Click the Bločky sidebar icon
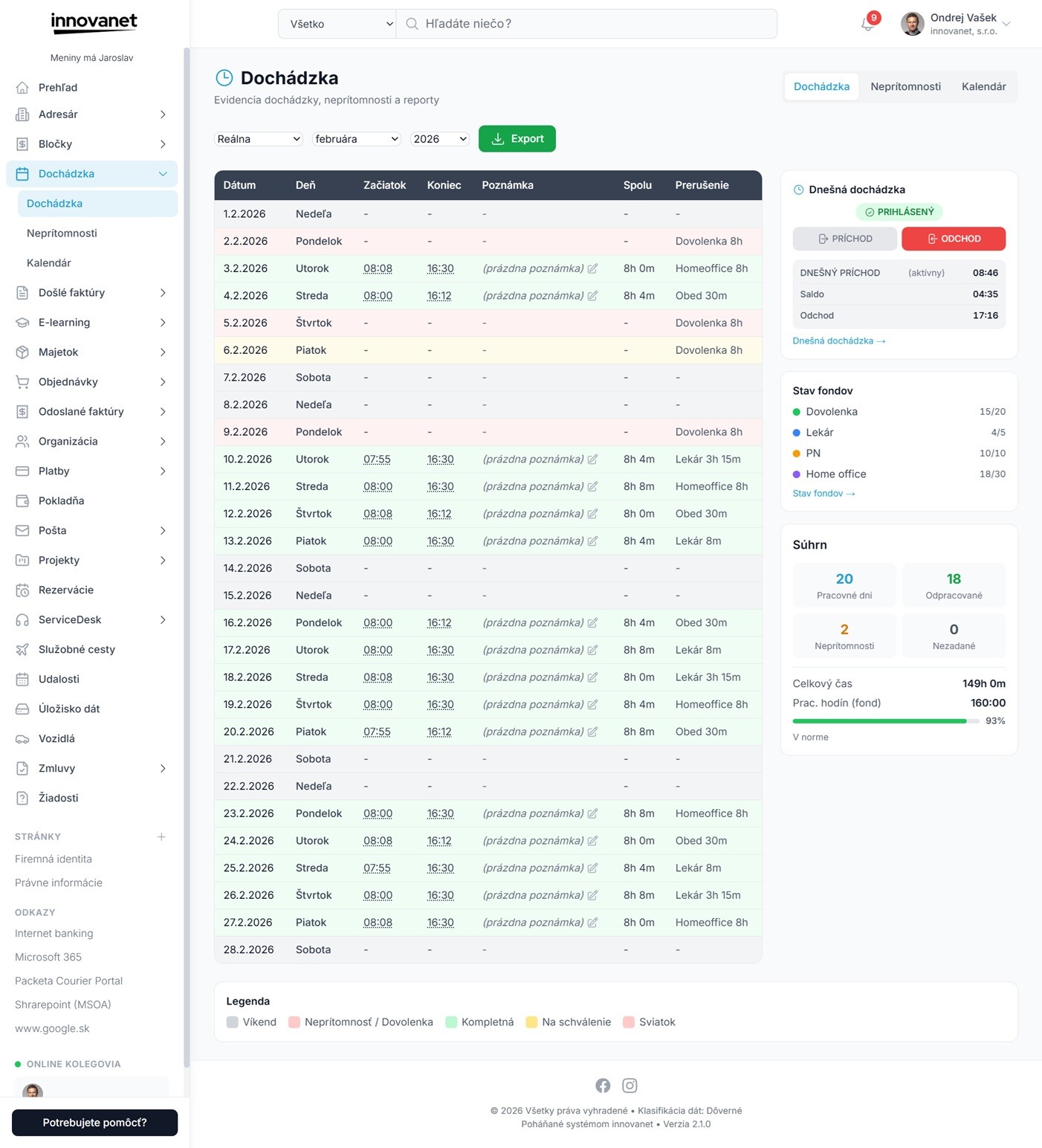This screenshot has height=1148, width=1042. point(22,144)
